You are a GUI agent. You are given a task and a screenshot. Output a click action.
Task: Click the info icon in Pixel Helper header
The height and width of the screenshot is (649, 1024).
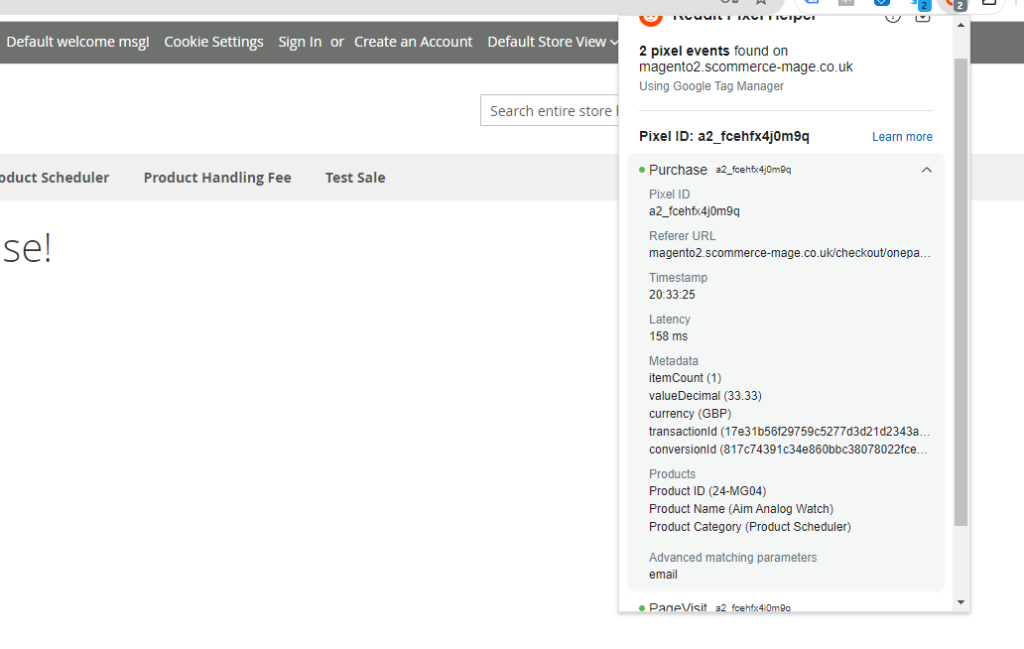click(893, 14)
